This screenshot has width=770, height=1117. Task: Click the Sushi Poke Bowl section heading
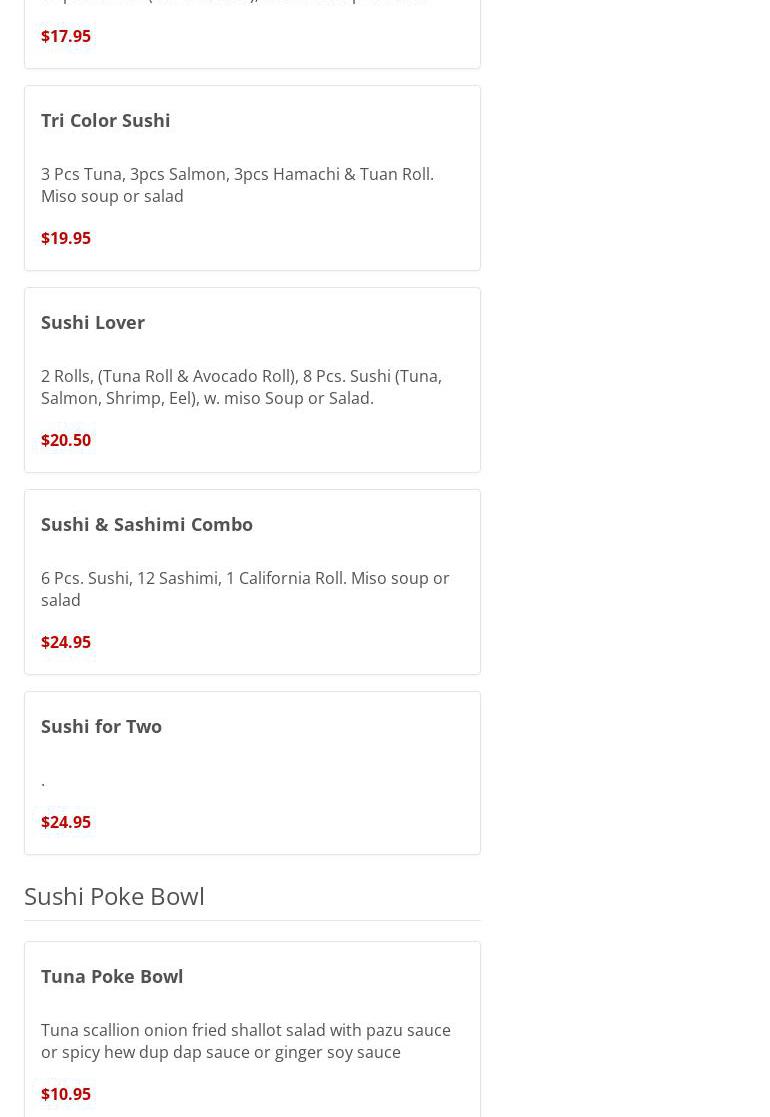[x=114, y=896]
